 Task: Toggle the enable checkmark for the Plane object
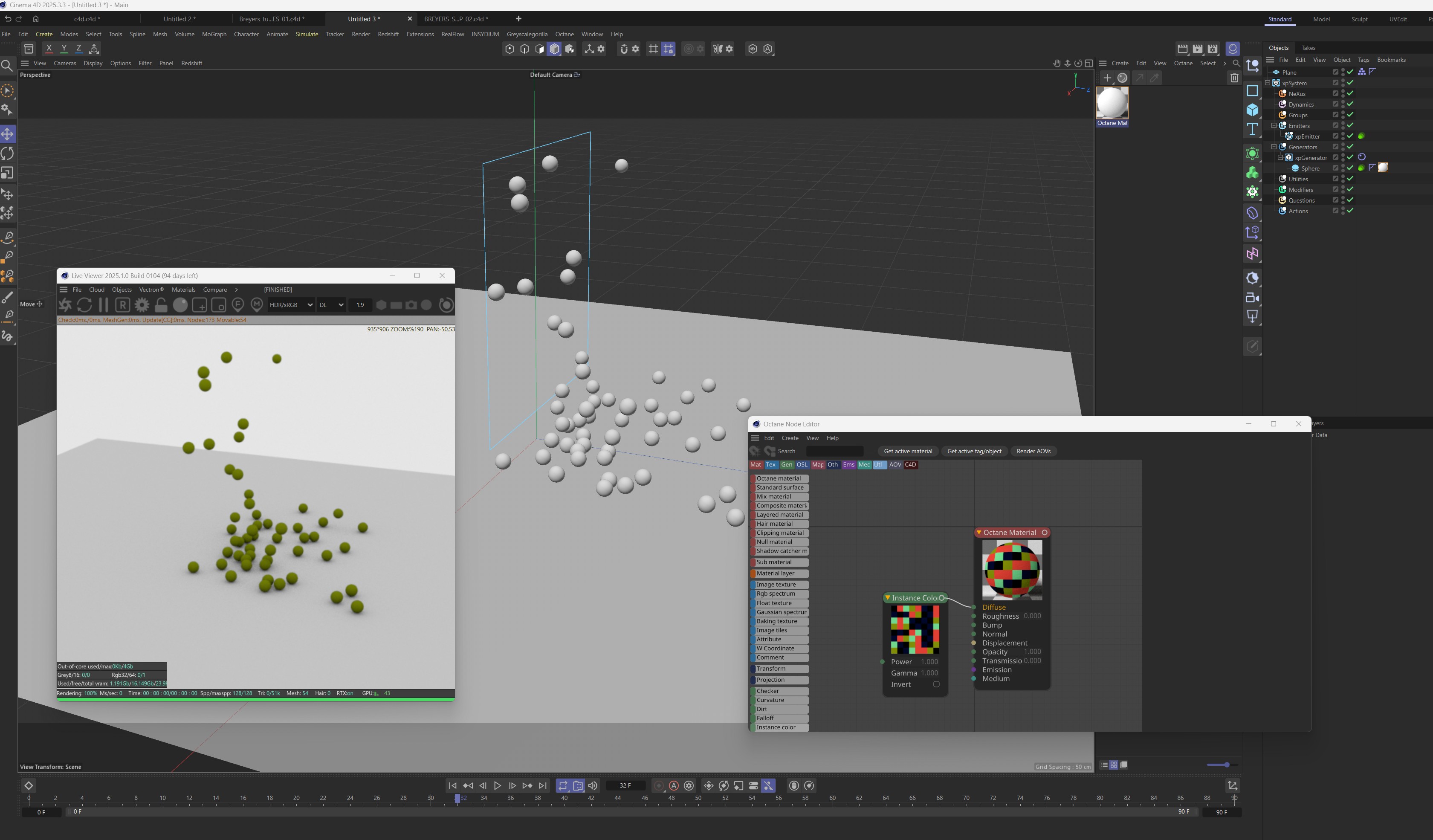1350,72
